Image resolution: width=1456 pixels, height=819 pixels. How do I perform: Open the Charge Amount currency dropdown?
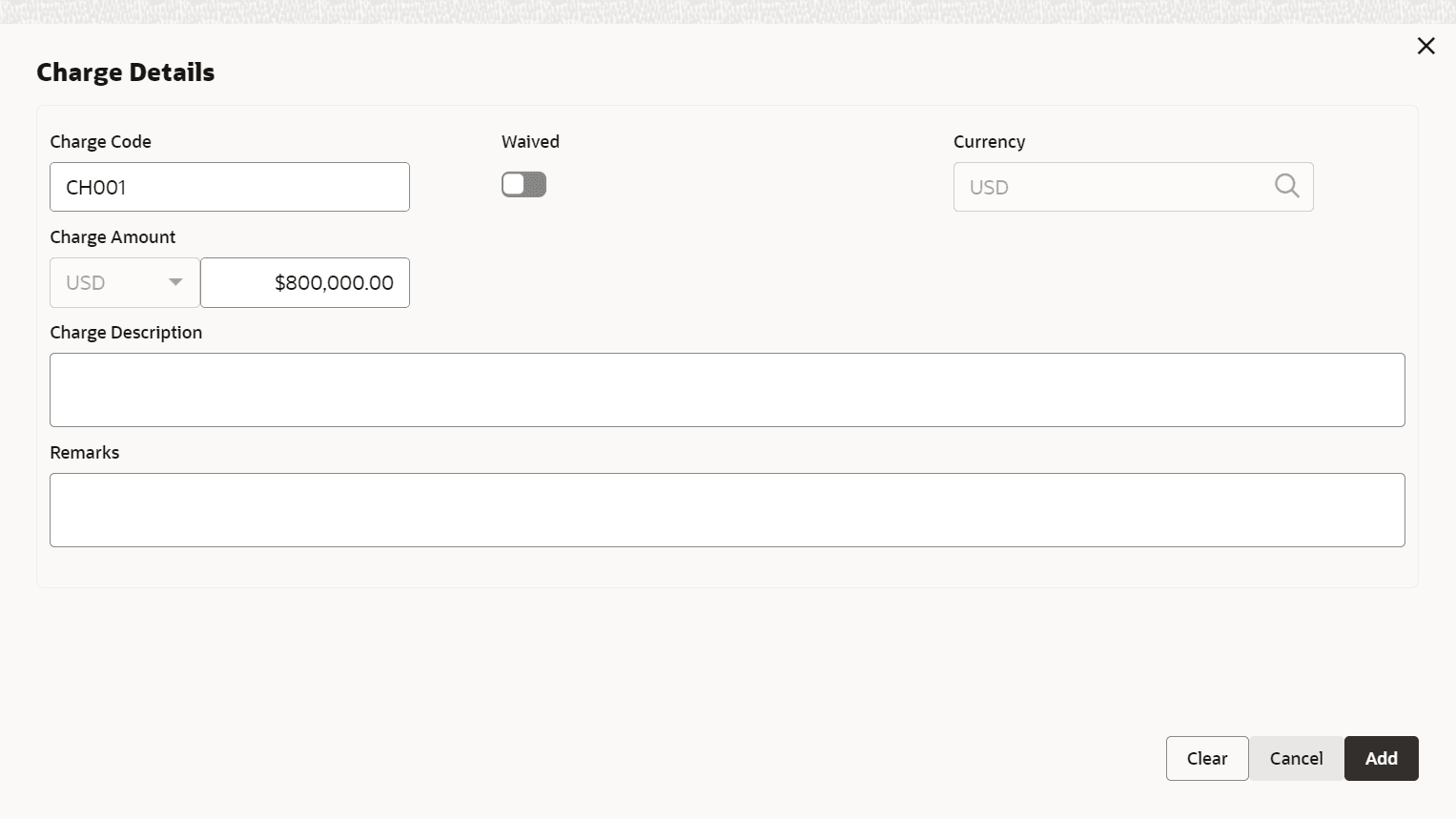point(125,282)
